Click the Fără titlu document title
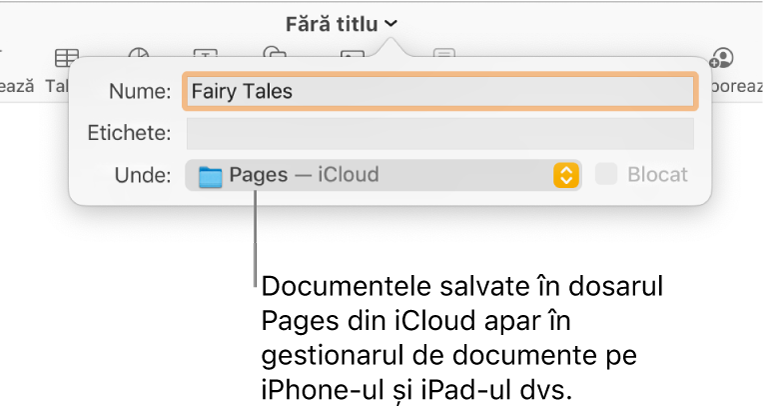The image size is (763, 410). tap(331, 24)
